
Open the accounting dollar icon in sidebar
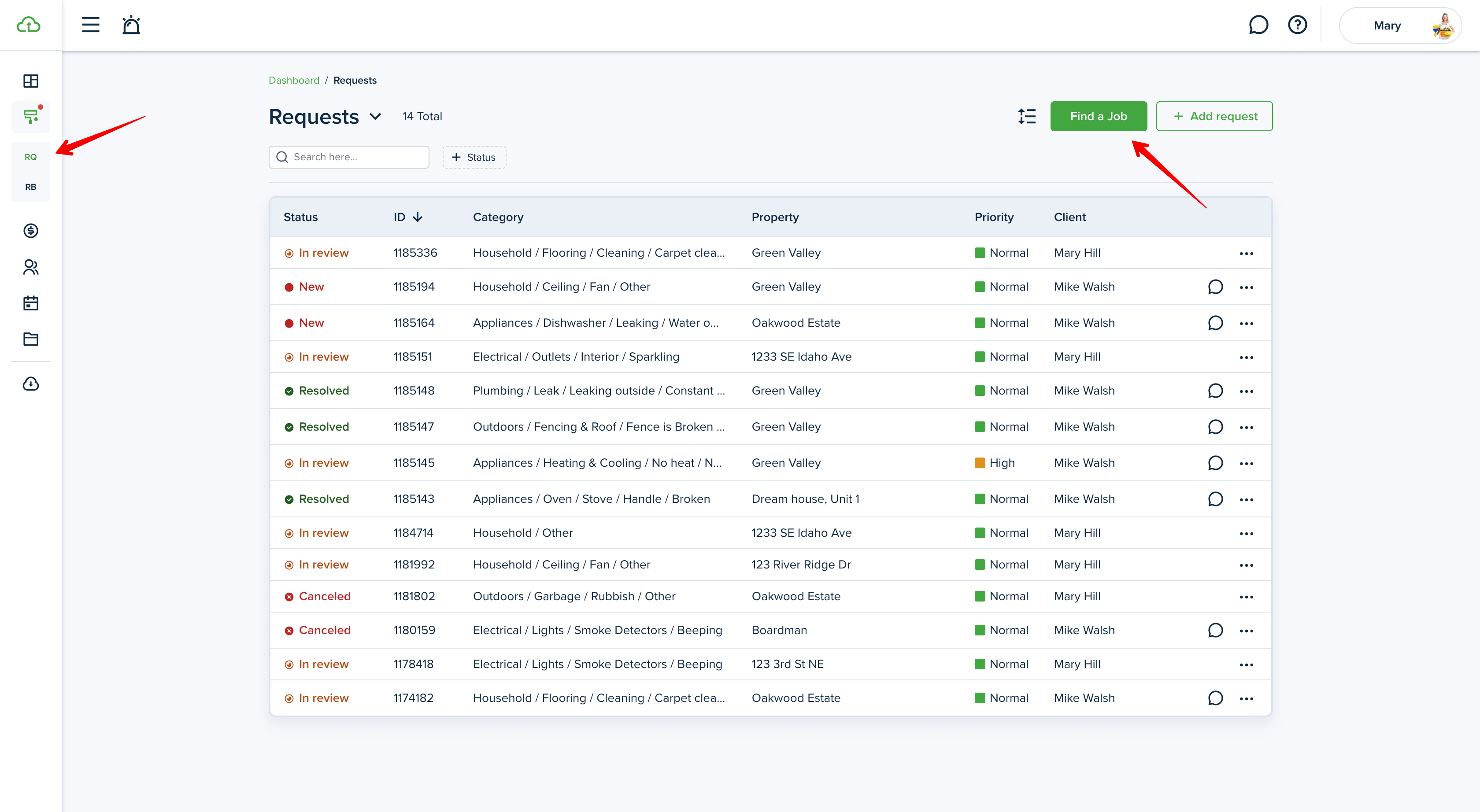(30, 231)
